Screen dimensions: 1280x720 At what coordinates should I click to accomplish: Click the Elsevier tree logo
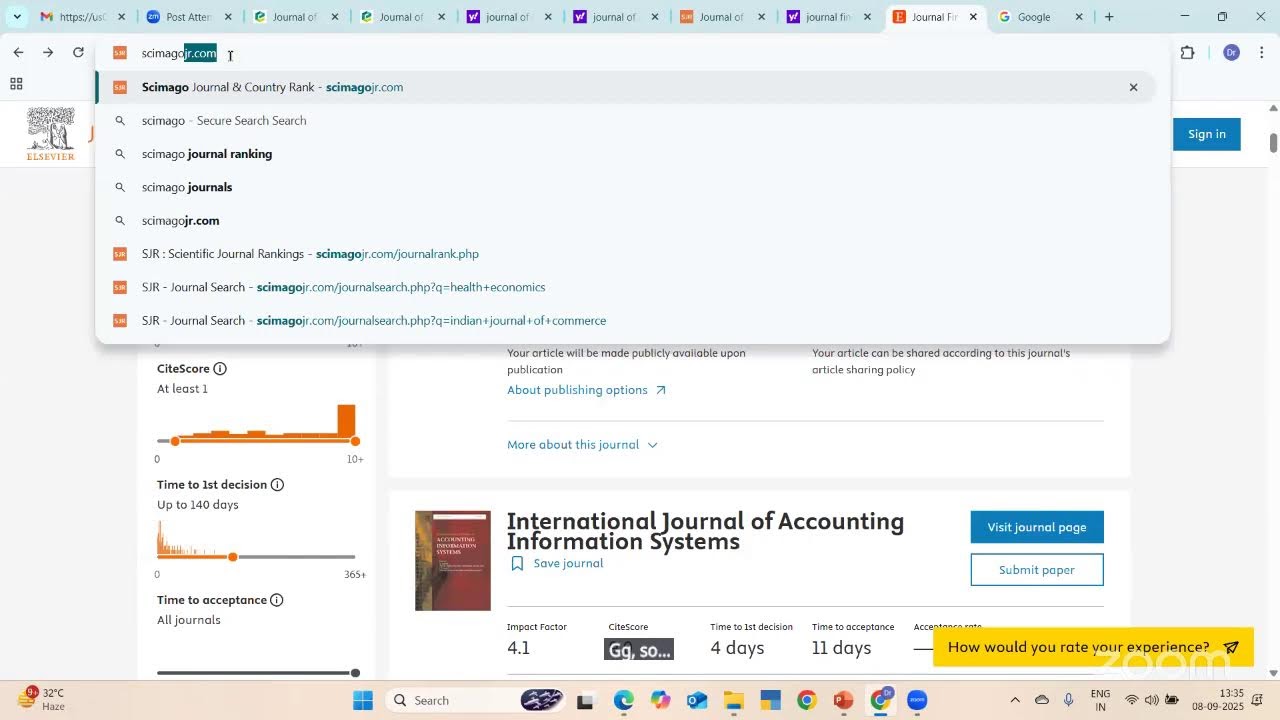click(x=51, y=134)
